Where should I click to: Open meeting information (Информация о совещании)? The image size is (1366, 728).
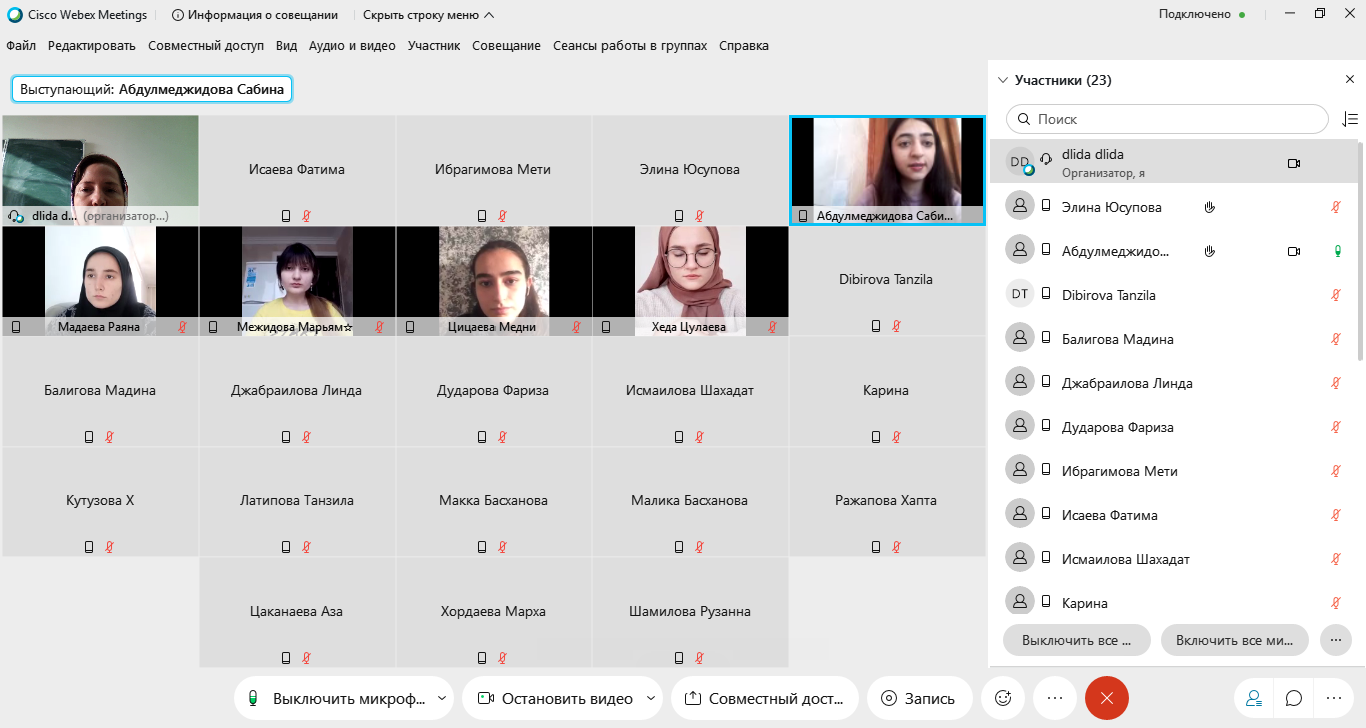(x=255, y=15)
